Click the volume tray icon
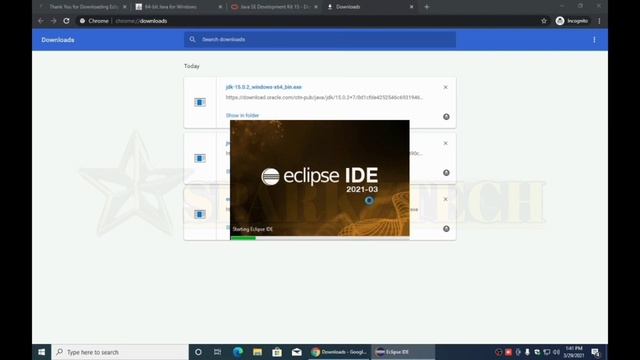 (x=556, y=352)
